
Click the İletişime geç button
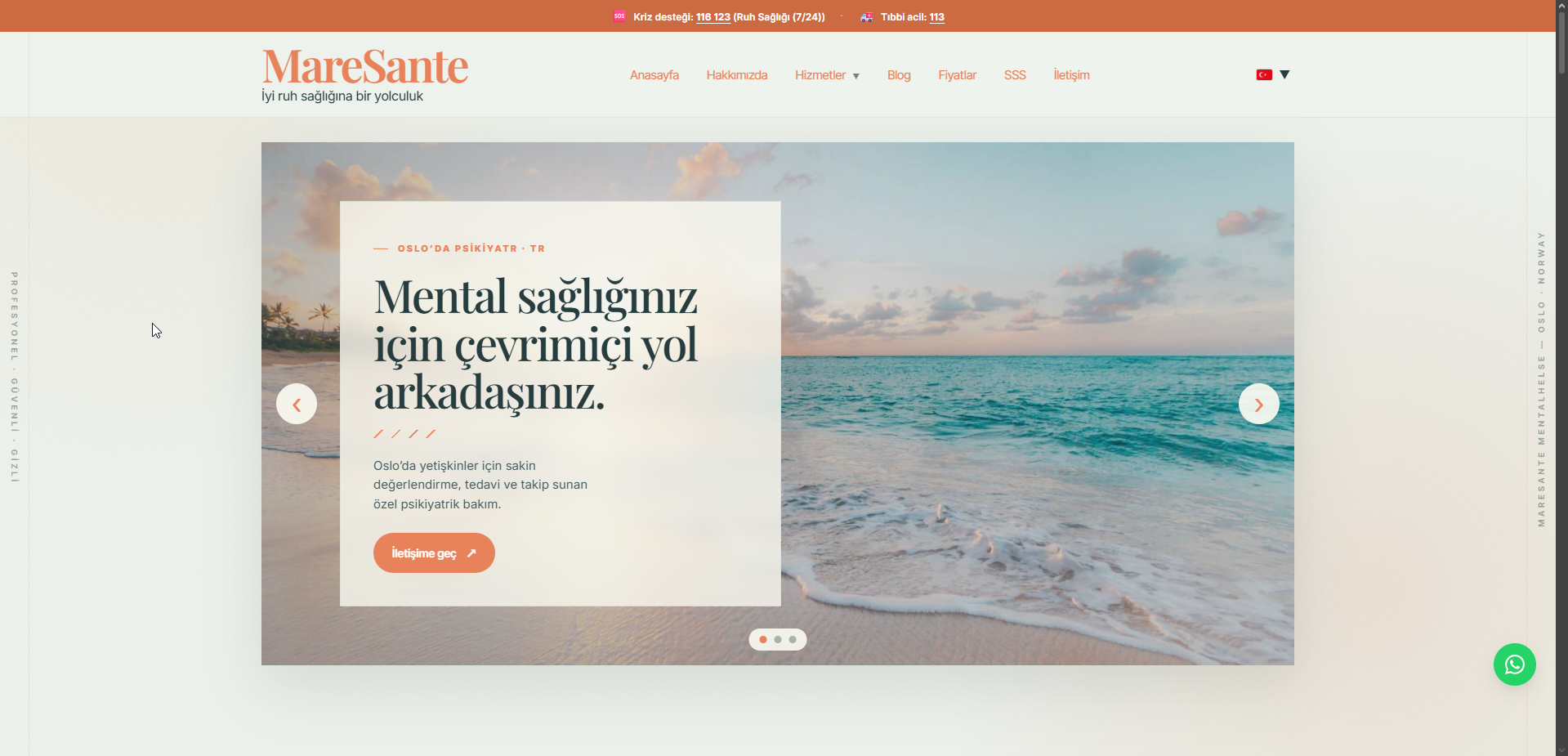coord(434,553)
